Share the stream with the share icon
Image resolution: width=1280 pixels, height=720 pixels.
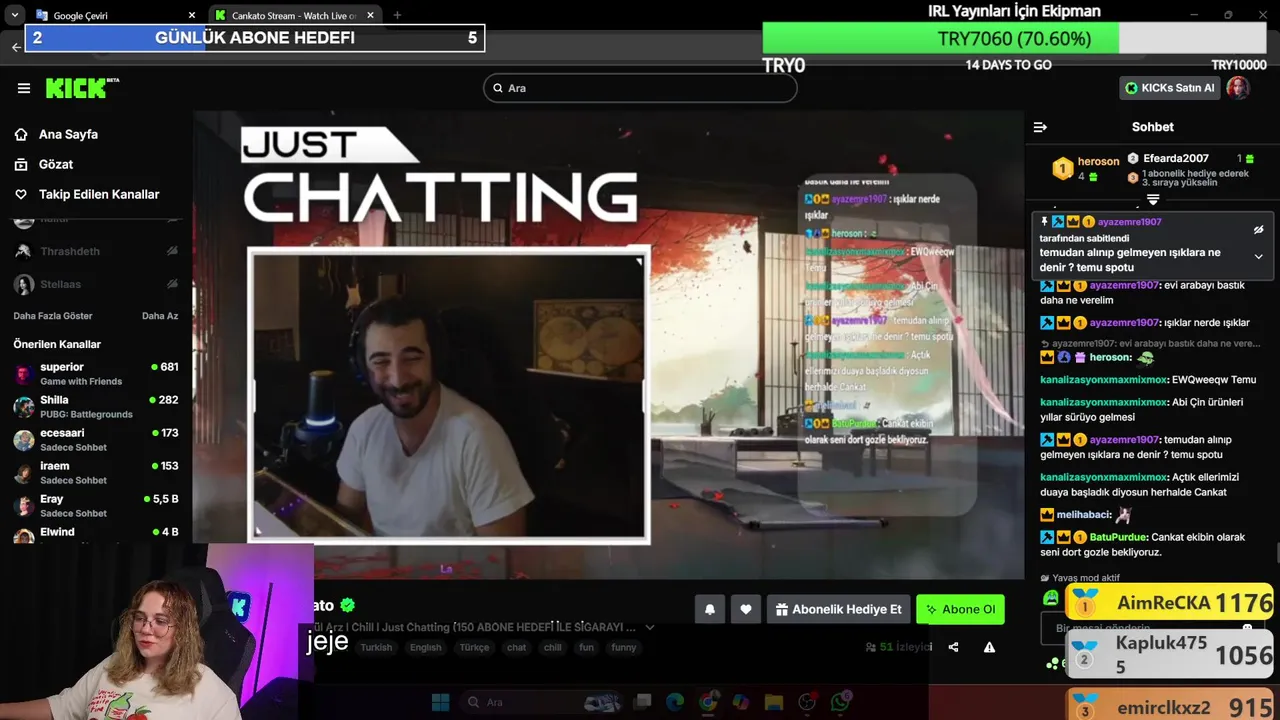click(953, 647)
